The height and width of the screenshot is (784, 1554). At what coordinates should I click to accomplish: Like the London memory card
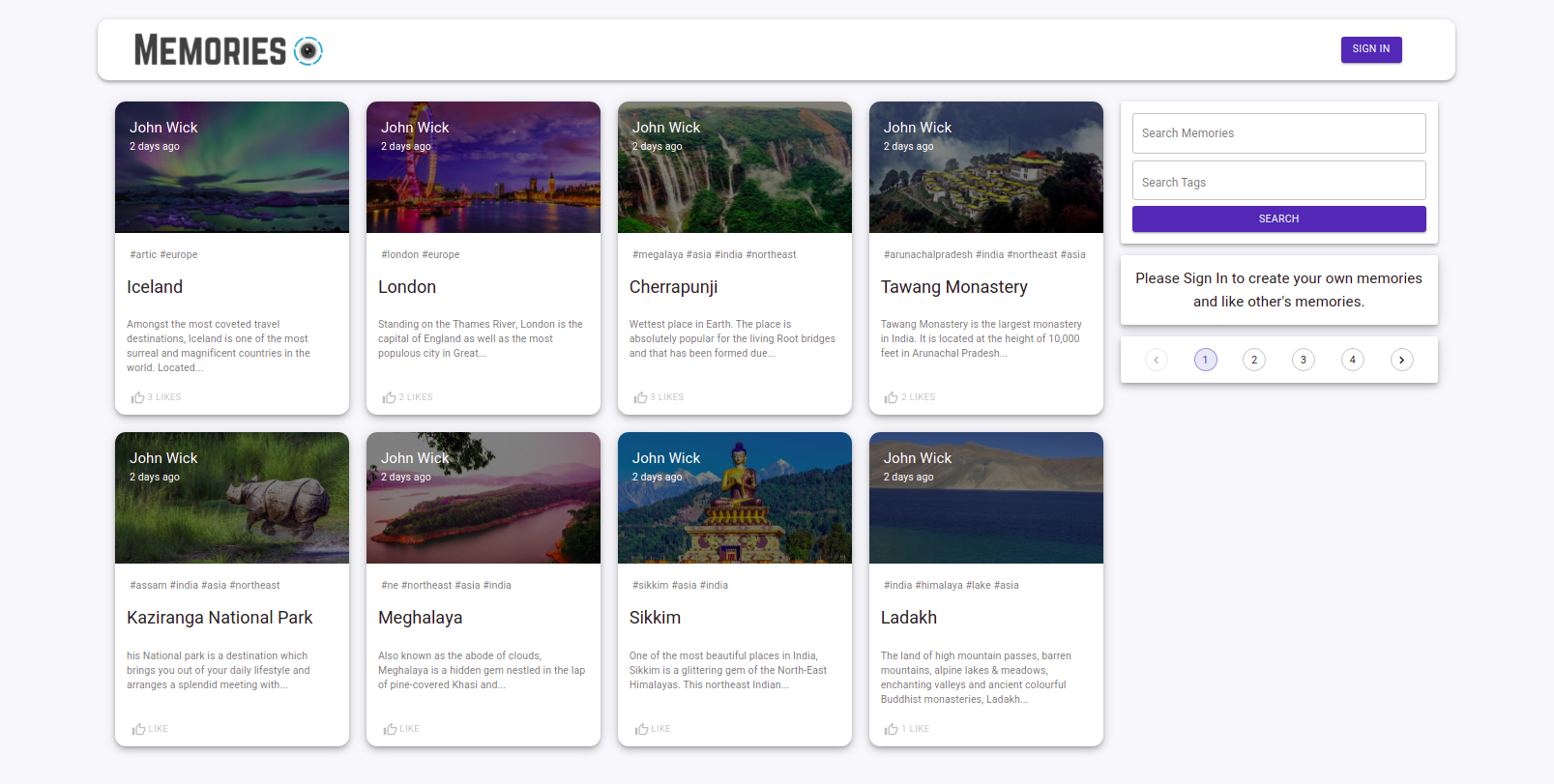407,397
